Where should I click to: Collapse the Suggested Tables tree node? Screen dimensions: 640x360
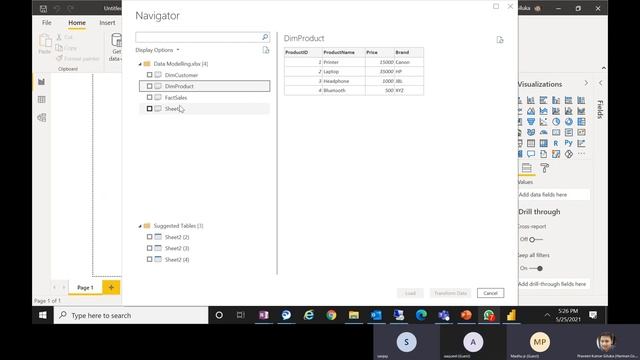(140, 226)
